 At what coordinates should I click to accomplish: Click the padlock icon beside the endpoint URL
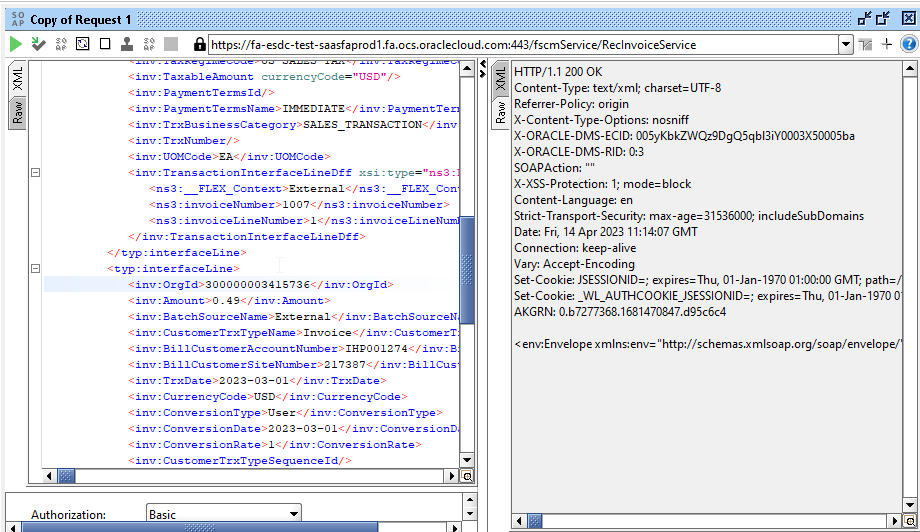tap(200, 45)
